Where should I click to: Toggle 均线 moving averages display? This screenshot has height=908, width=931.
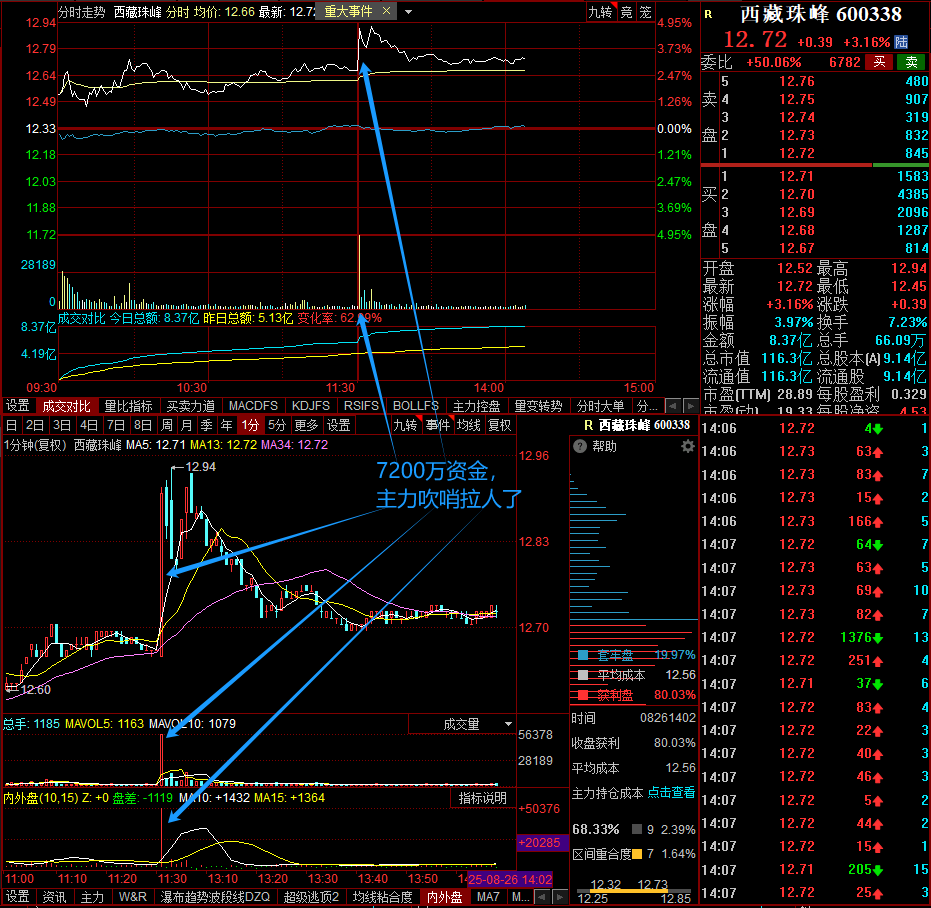click(x=468, y=425)
